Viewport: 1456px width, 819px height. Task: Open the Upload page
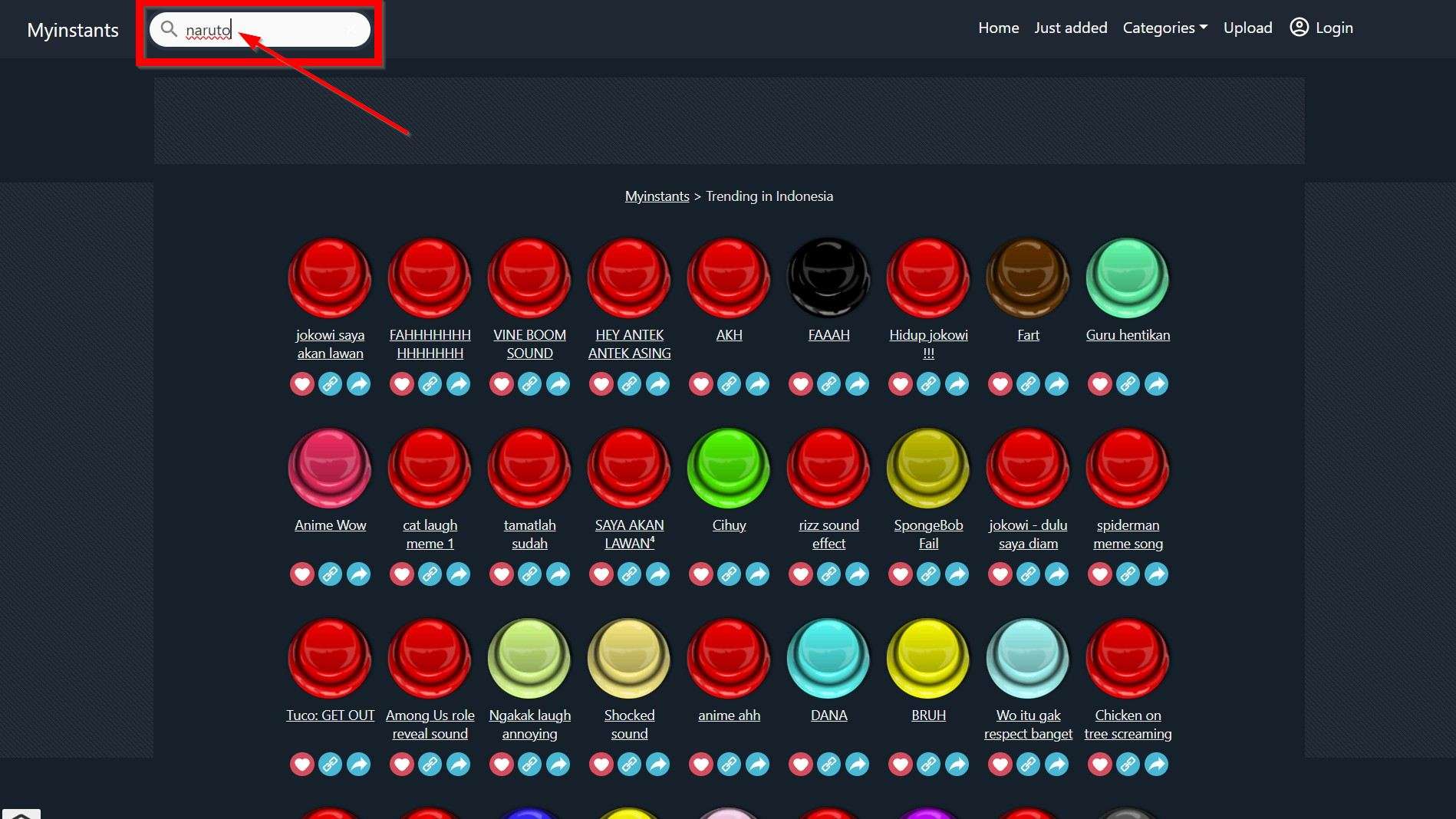1248,28
